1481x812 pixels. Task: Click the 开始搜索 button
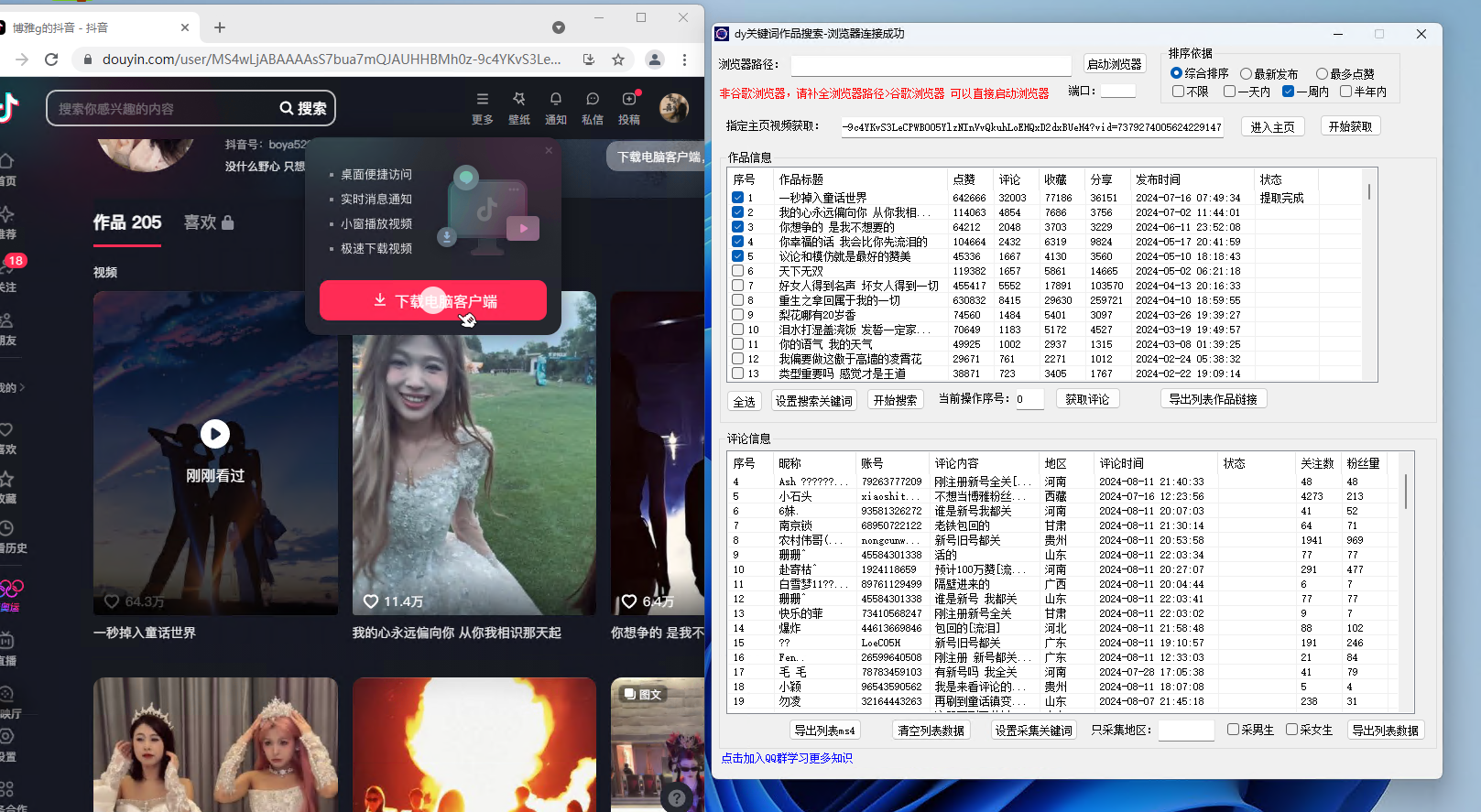click(895, 400)
